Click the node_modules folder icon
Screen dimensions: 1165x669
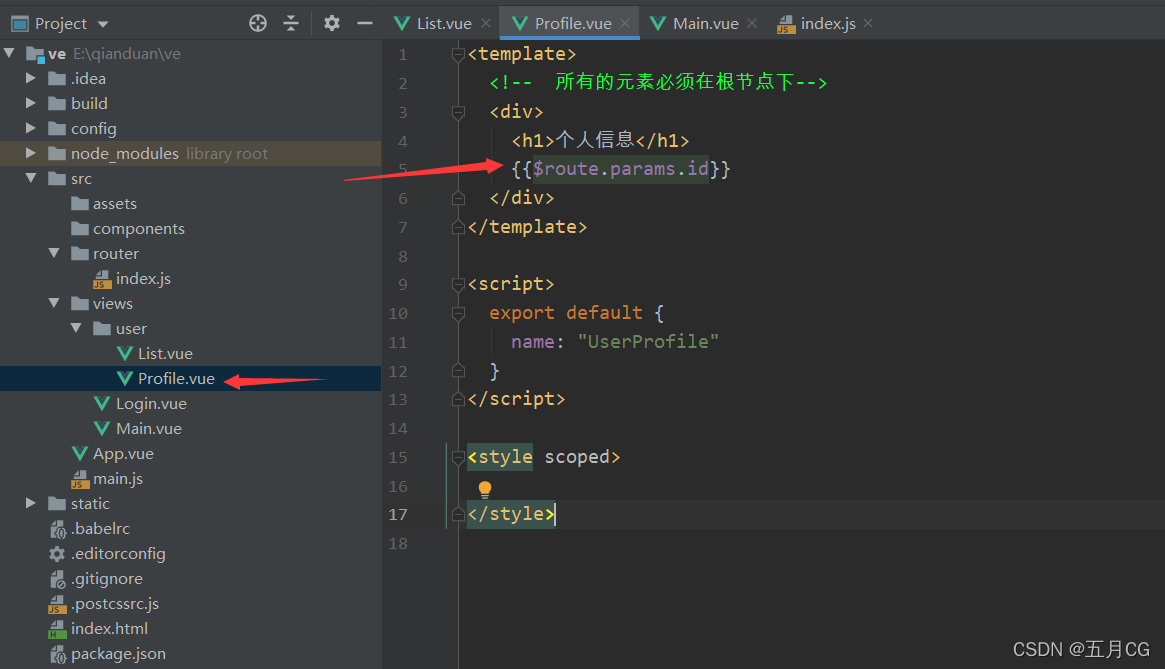(57, 153)
